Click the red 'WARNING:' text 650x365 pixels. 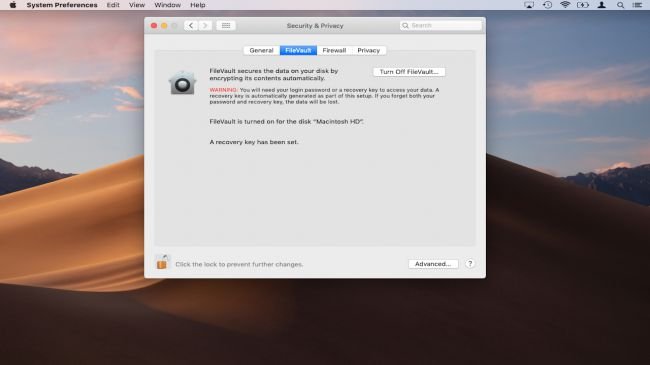click(x=223, y=90)
